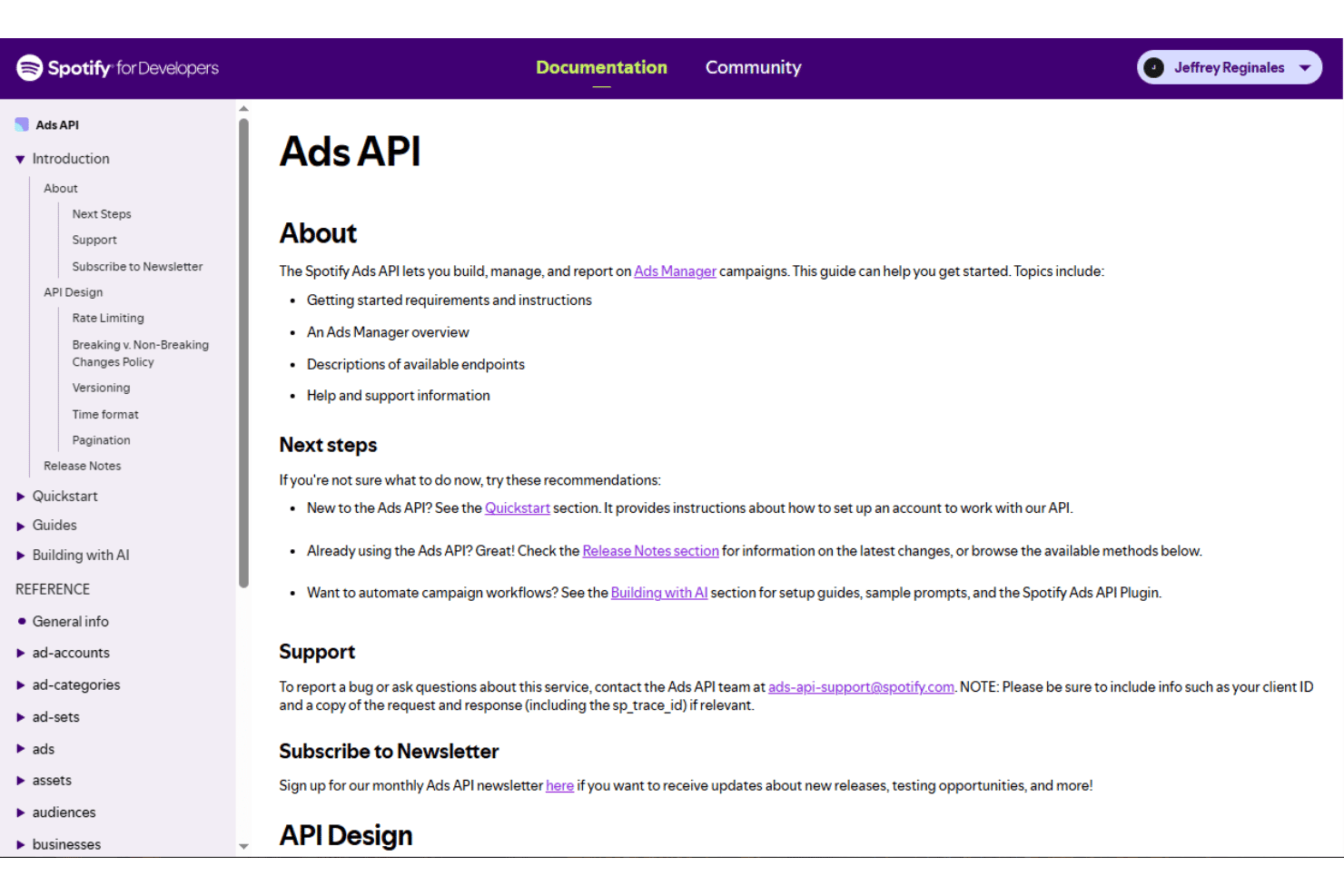1344x896 pixels.
Task: Select Versioning in the sidebar
Action: [101, 388]
